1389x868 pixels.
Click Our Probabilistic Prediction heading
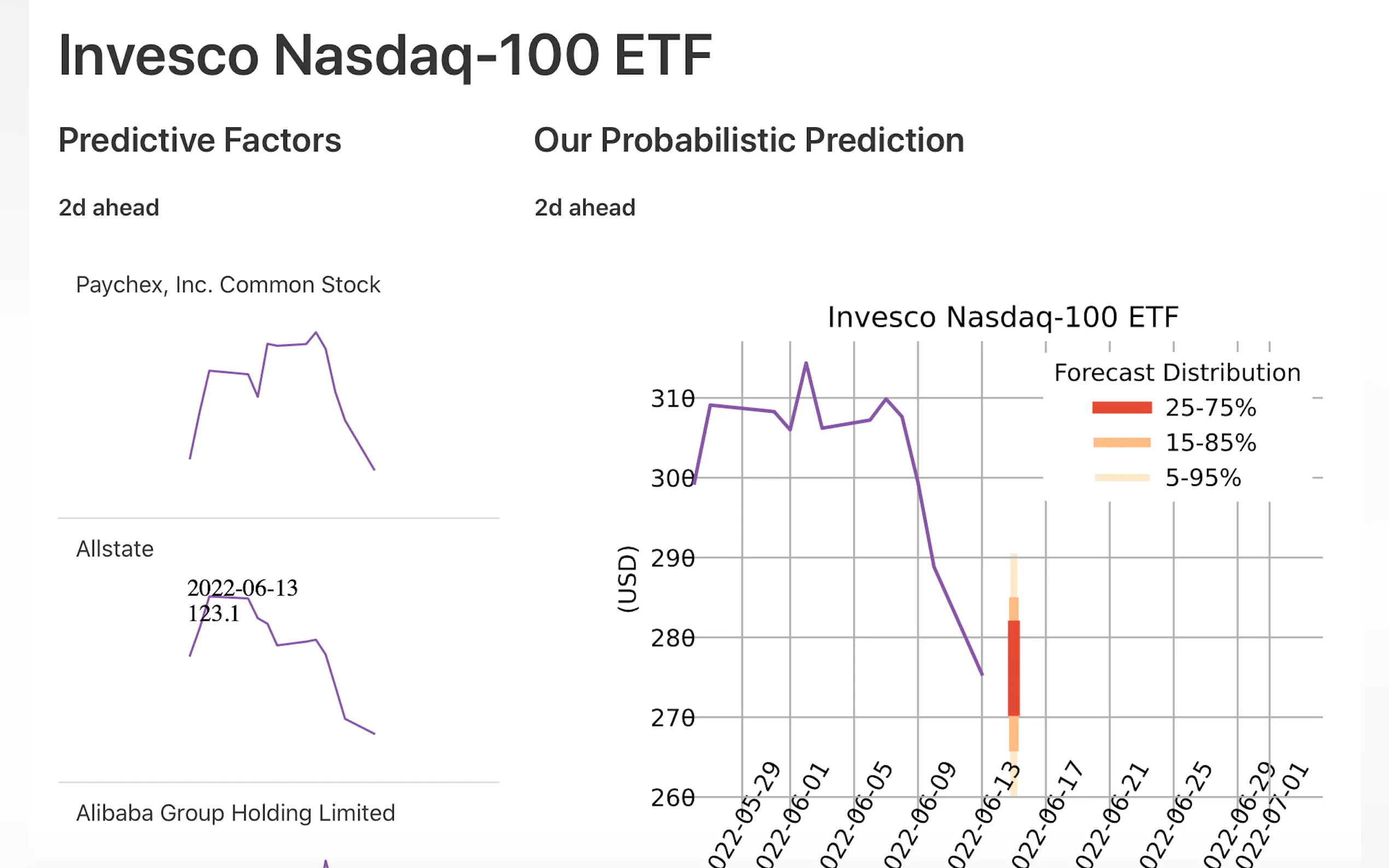[749, 140]
